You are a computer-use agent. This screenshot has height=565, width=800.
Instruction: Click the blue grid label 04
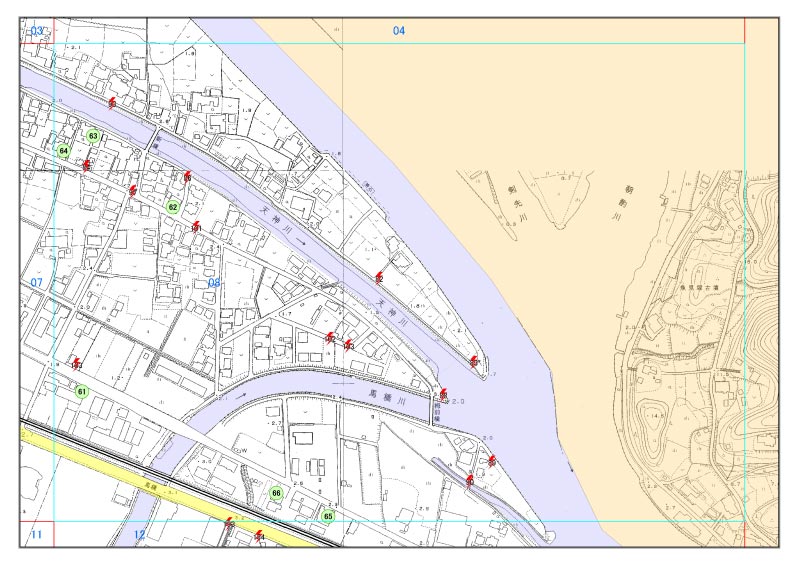tap(399, 31)
